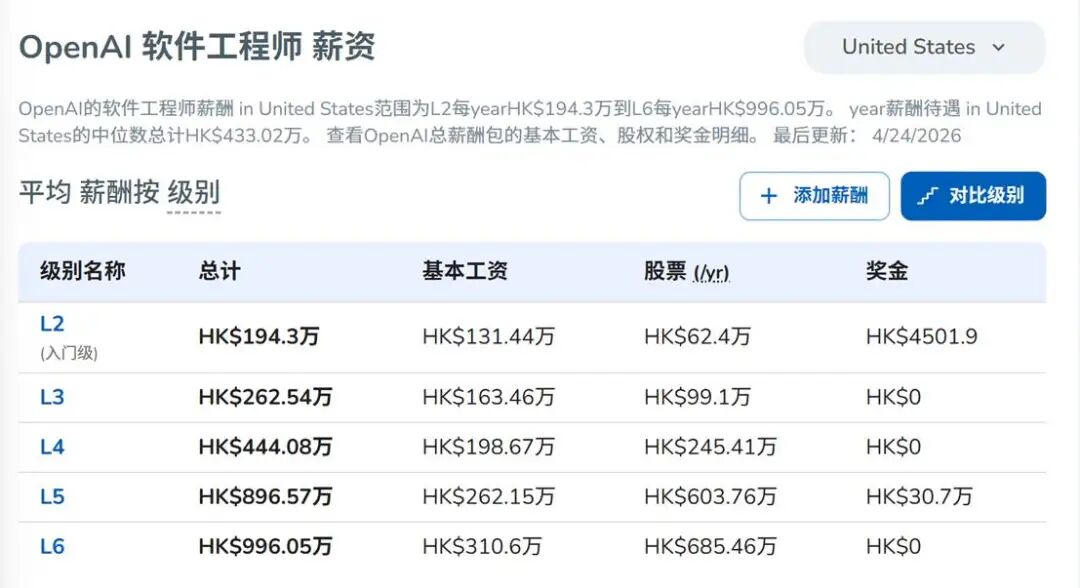Open the L5 level link

(52, 497)
